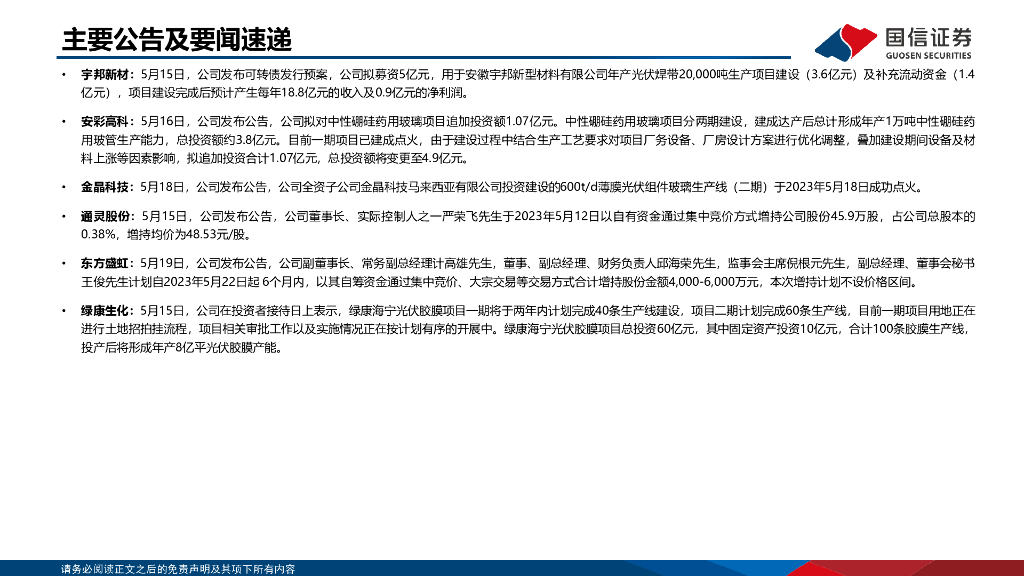
Task: Click the text 600t/d薄膜光伏组件玻璃生产线
Action: pos(642,187)
